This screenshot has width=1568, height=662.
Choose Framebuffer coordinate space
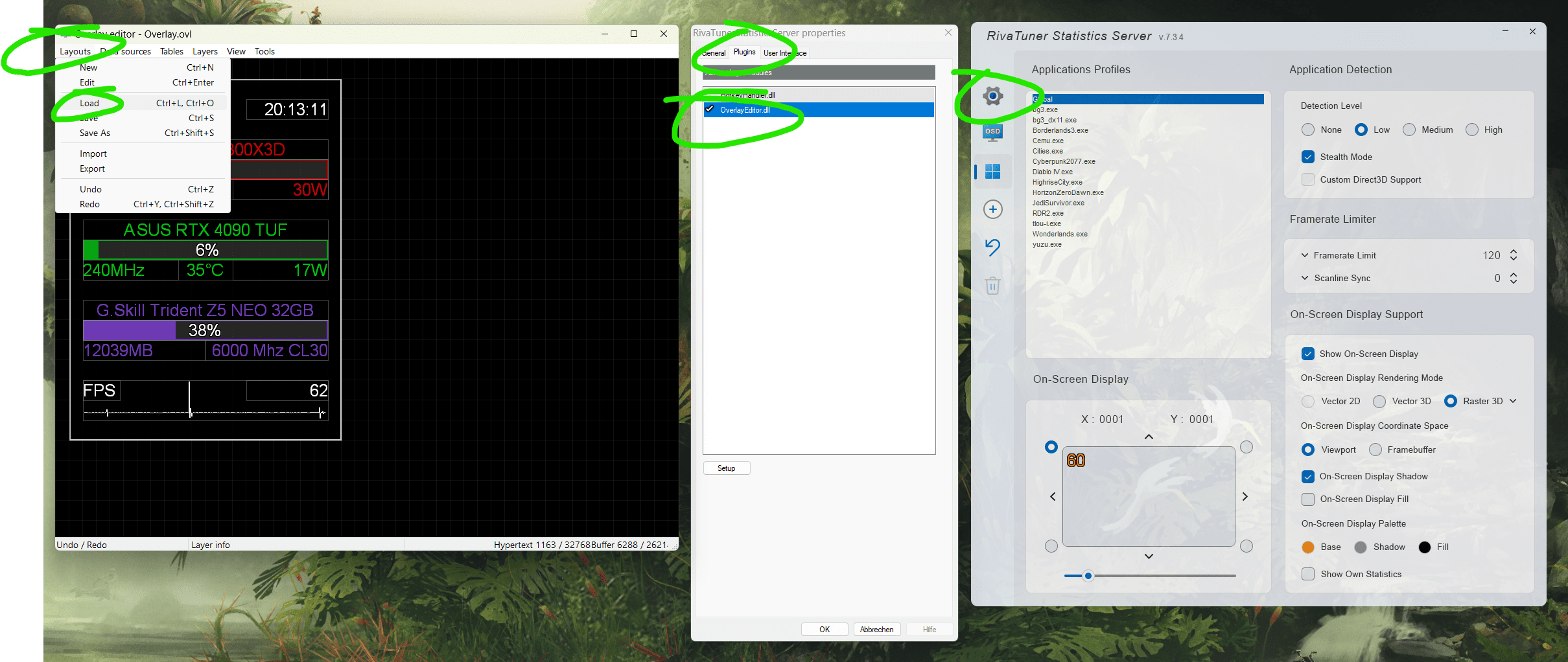click(x=1375, y=450)
